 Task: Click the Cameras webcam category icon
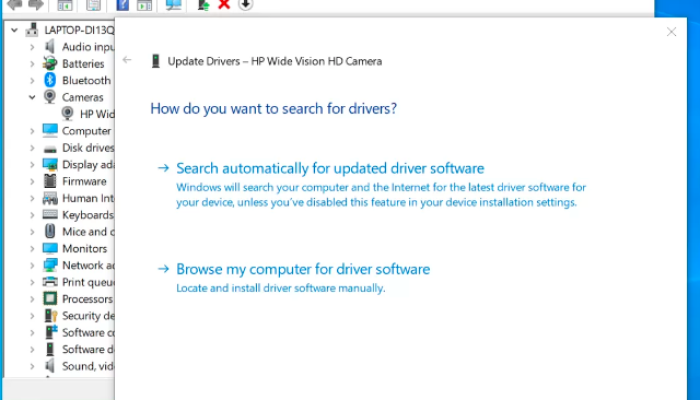tap(50, 97)
